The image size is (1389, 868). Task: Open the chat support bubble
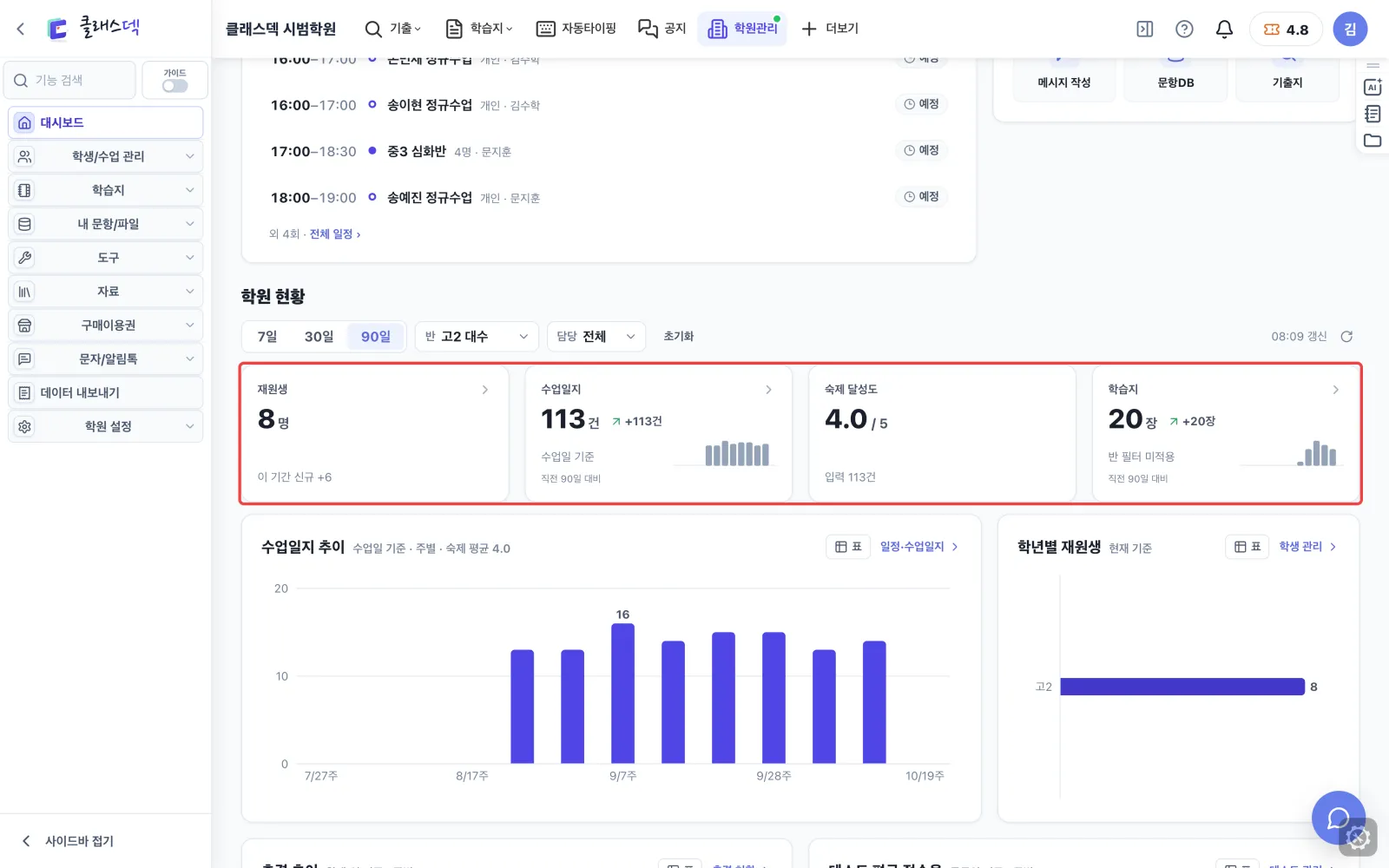tap(1338, 817)
